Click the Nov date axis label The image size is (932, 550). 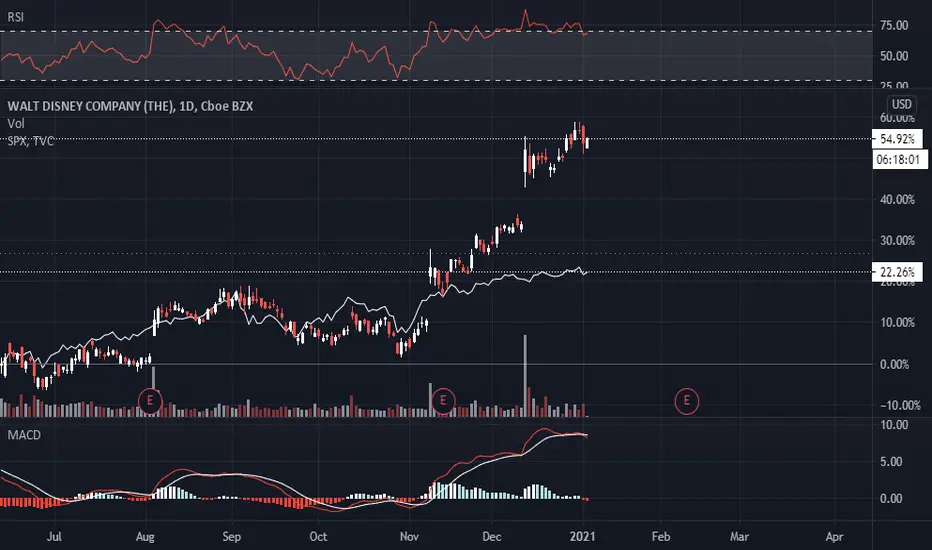pos(409,536)
